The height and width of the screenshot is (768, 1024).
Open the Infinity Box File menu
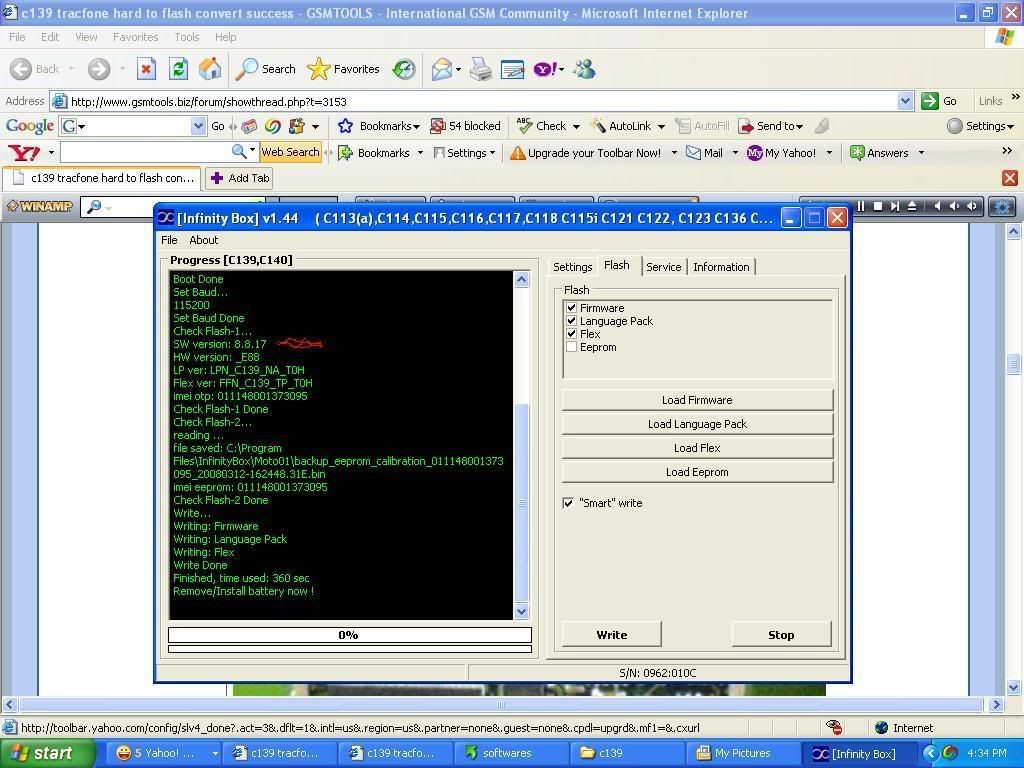click(169, 240)
